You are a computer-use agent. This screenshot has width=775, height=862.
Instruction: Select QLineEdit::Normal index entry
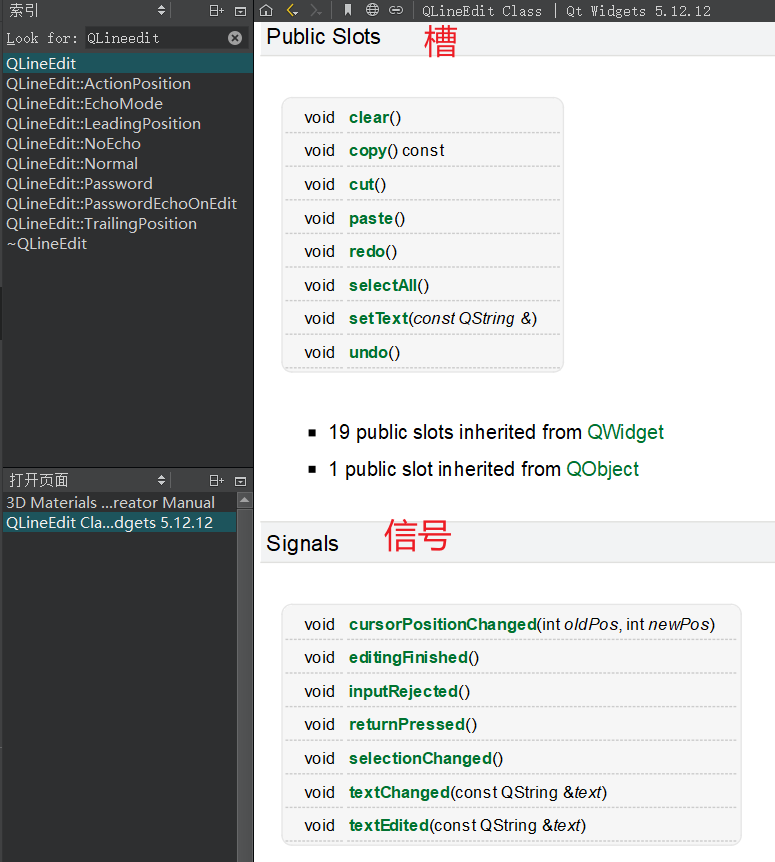128,163
